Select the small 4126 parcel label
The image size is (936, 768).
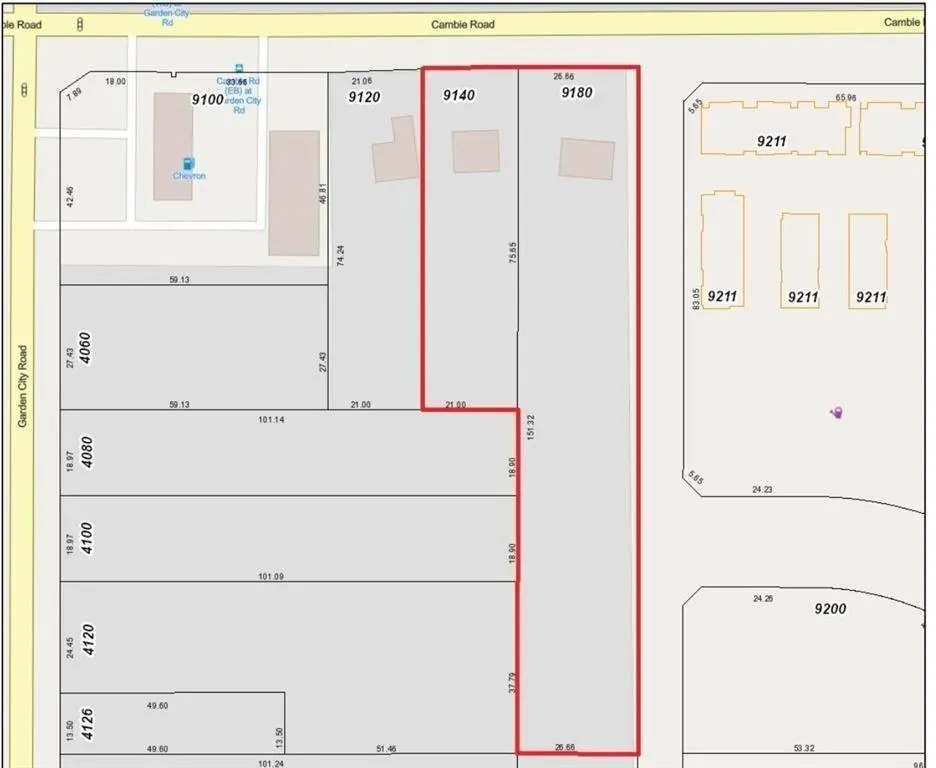click(85, 723)
